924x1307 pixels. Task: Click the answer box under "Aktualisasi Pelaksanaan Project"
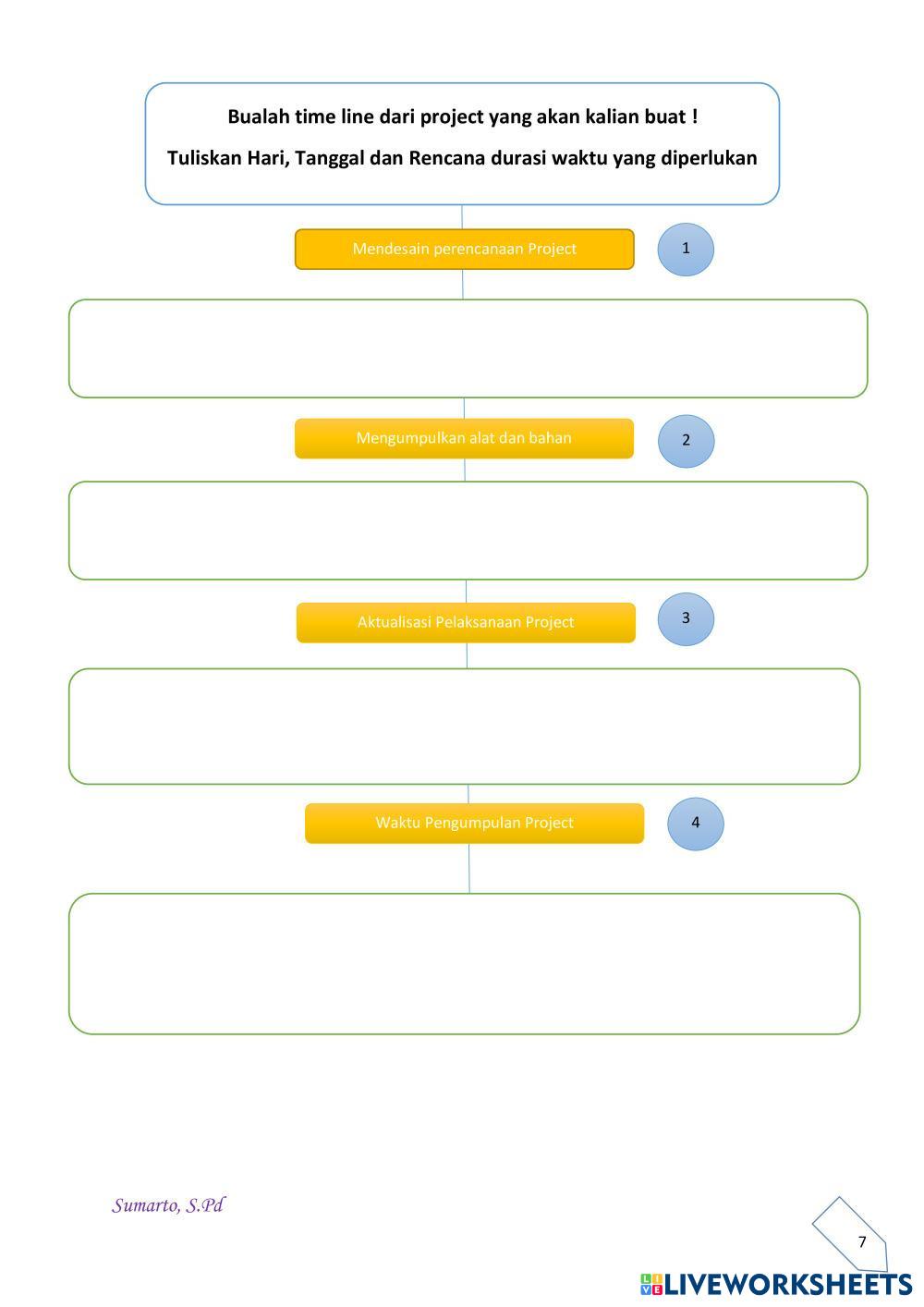pos(464,727)
